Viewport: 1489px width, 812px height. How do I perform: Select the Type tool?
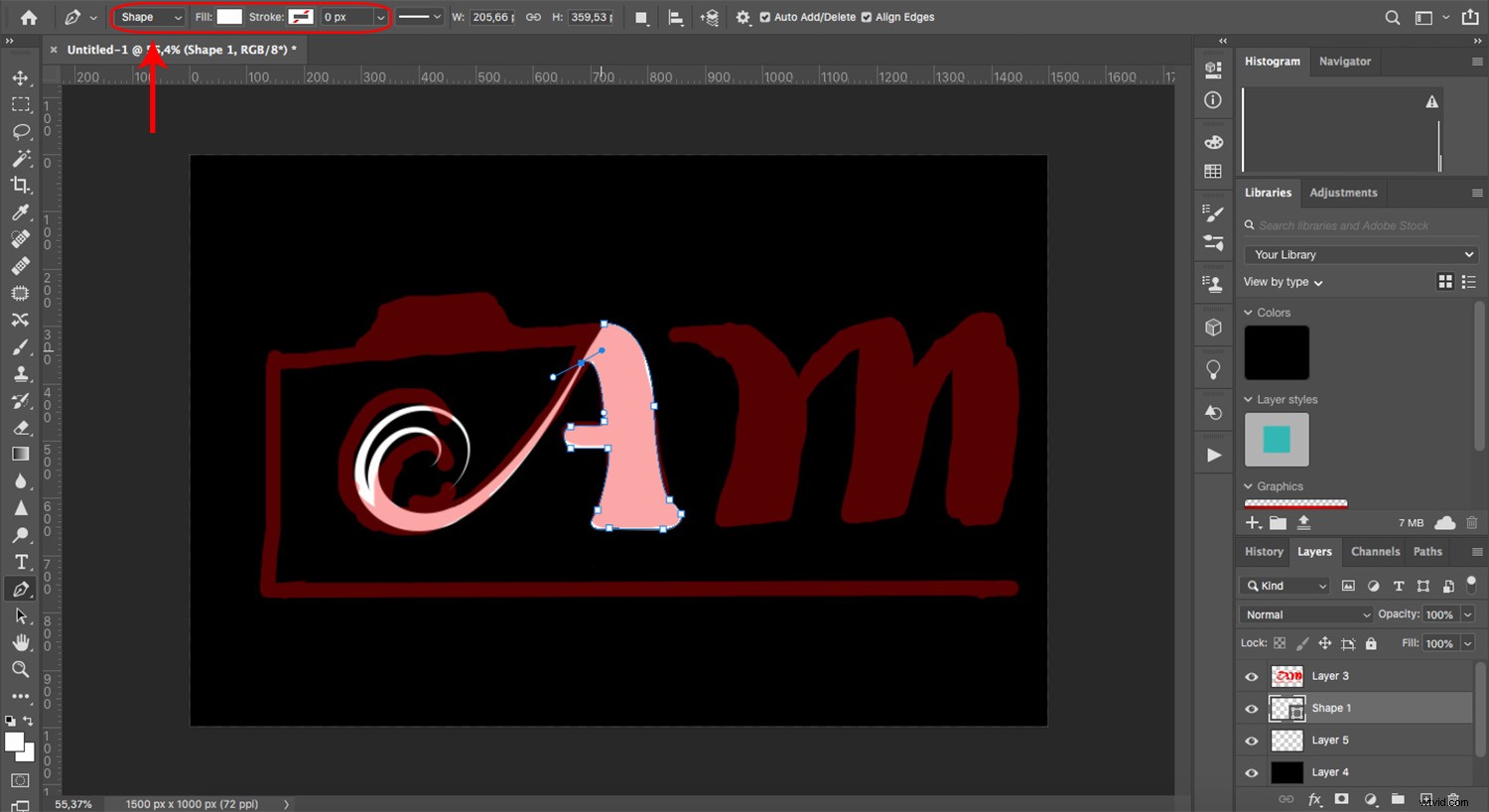click(22, 561)
